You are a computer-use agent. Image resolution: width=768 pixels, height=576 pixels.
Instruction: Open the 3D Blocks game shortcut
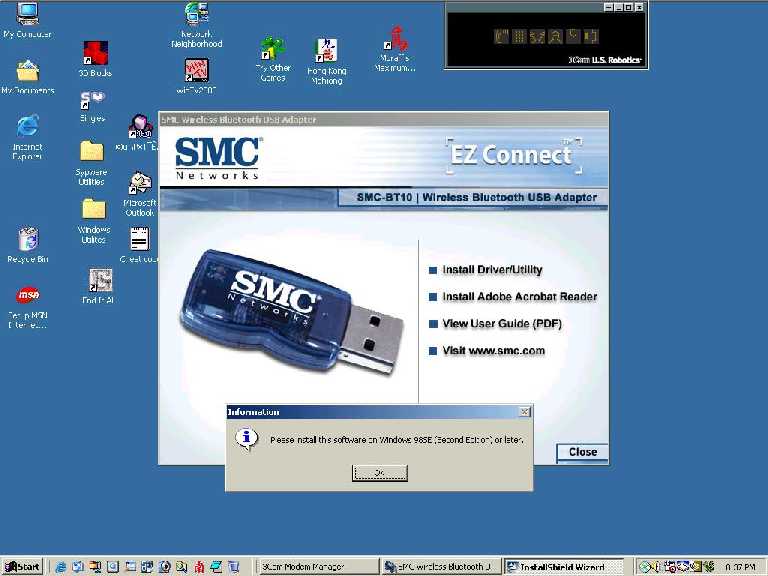point(95,59)
